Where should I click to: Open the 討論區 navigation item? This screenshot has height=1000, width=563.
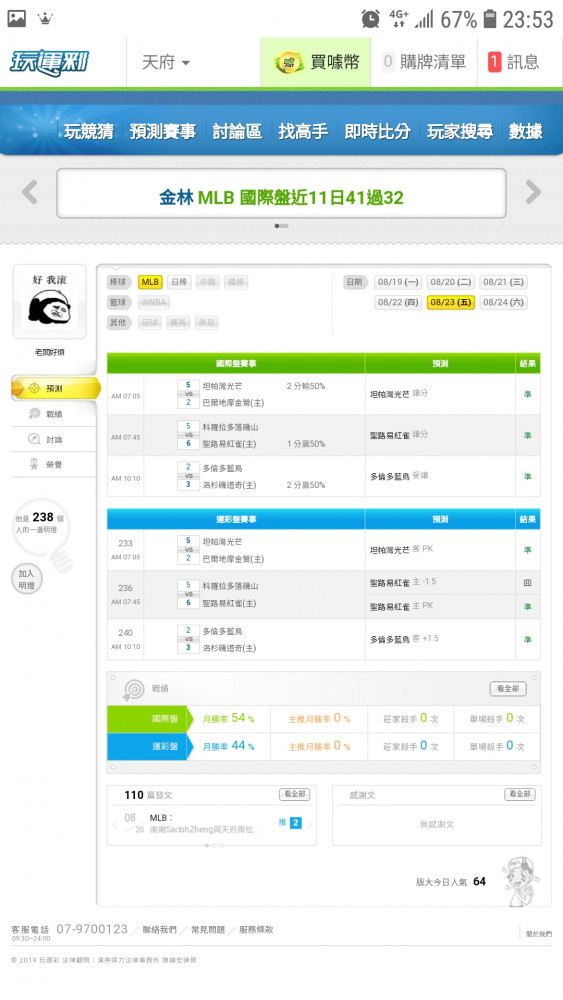(237, 131)
